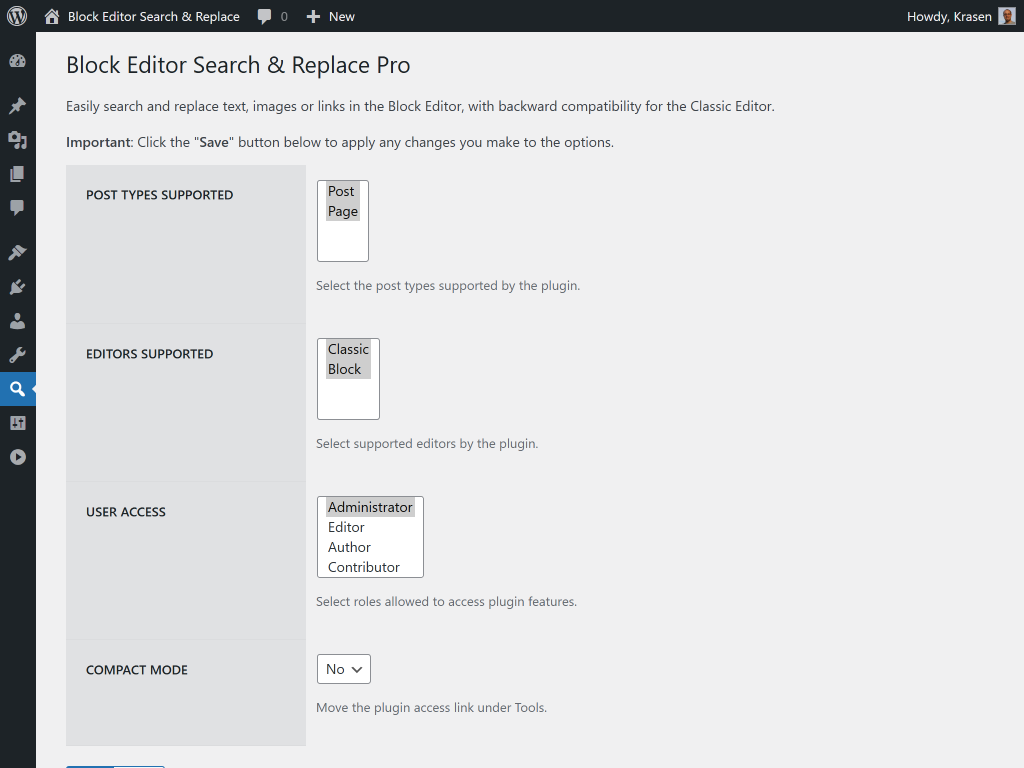1024x768 pixels.
Task: Click text 'Move the plugin access link under Tools.'
Action: [432, 707]
